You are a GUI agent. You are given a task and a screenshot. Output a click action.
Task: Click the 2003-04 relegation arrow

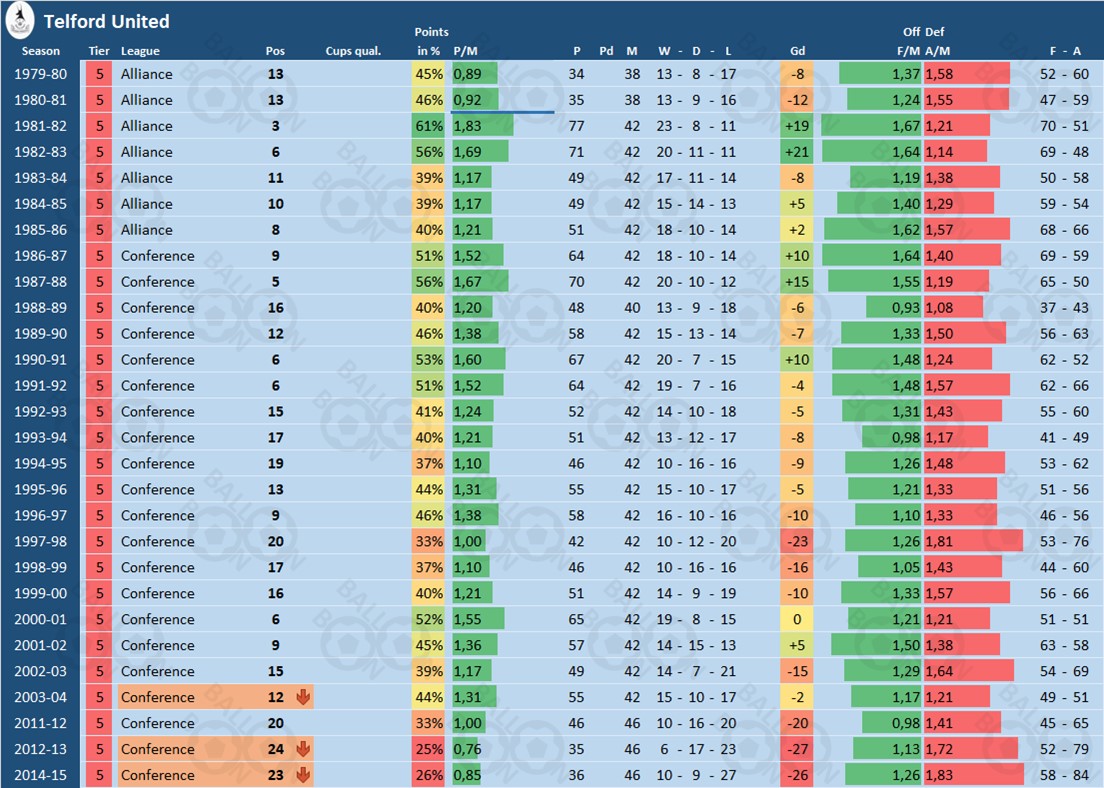click(x=301, y=697)
